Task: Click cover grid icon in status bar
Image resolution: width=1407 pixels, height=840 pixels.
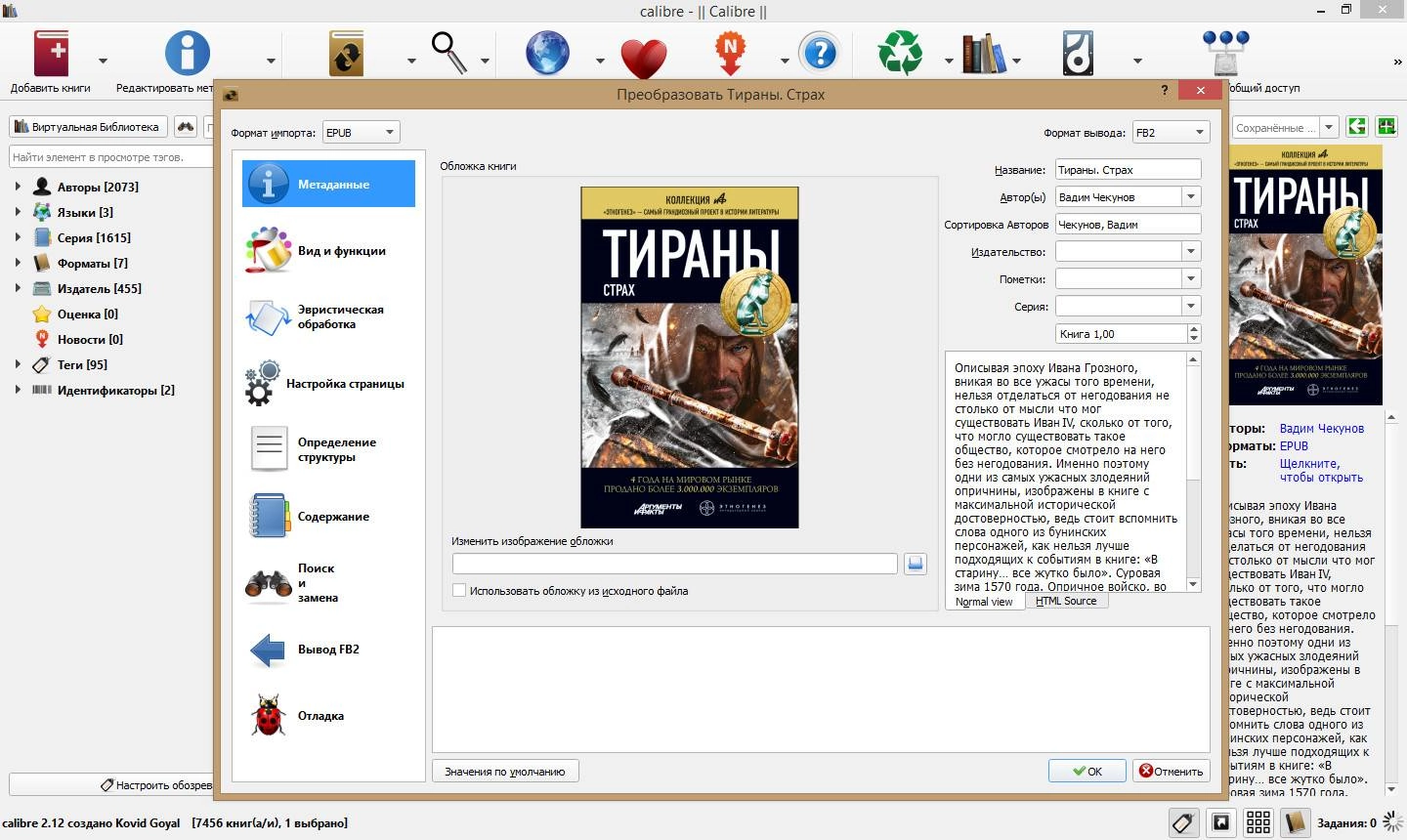Action: (1258, 822)
